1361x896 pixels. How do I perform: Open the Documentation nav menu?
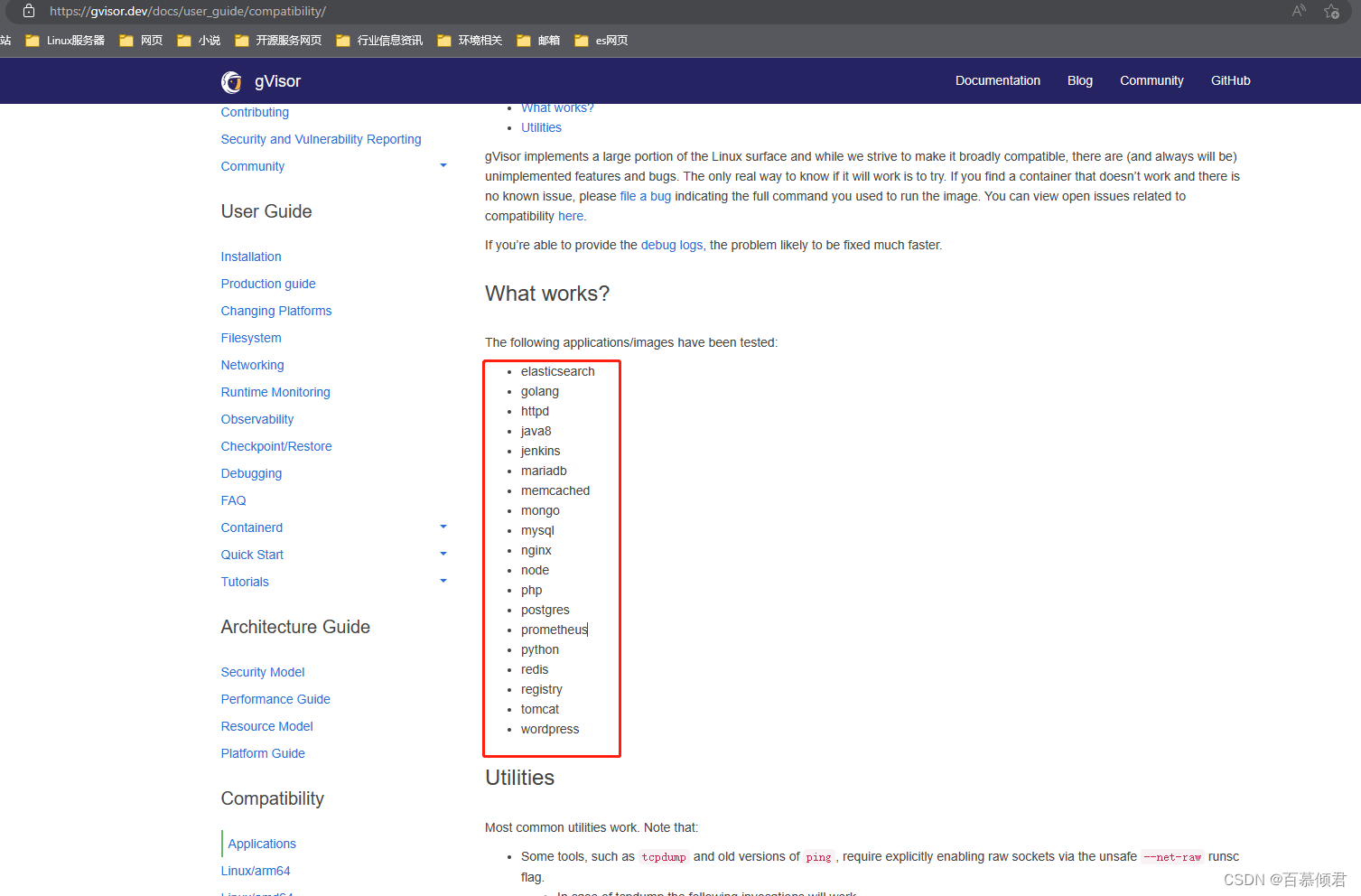[998, 80]
